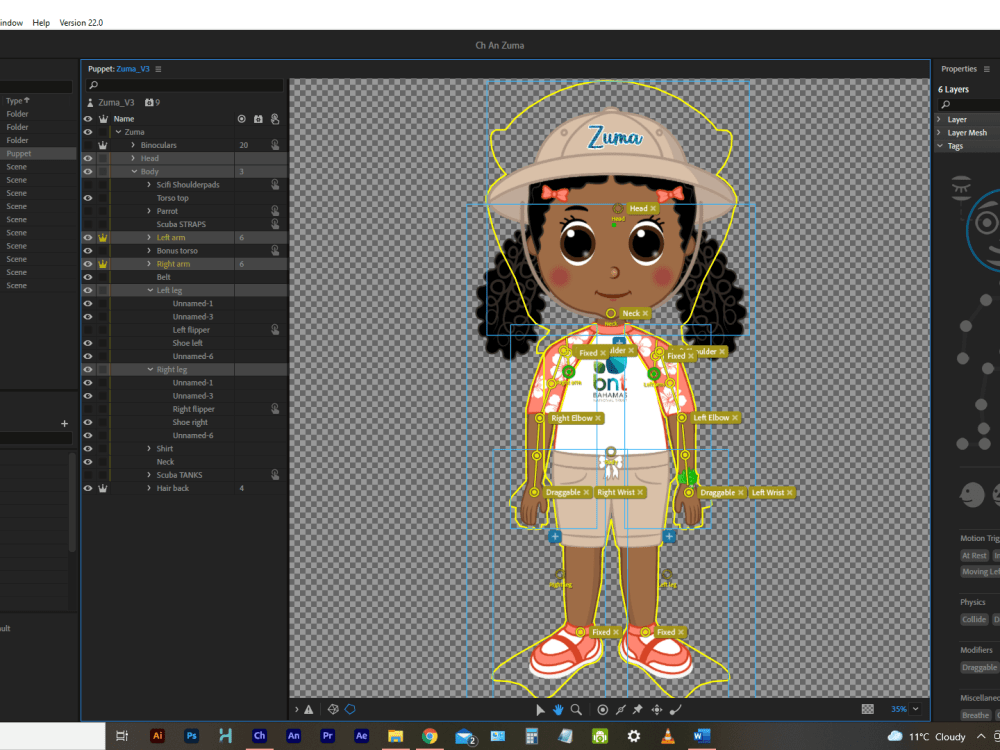Expand the Layer section in Properties
The width and height of the screenshot is (1000, 750).
(x=939, y=119)
